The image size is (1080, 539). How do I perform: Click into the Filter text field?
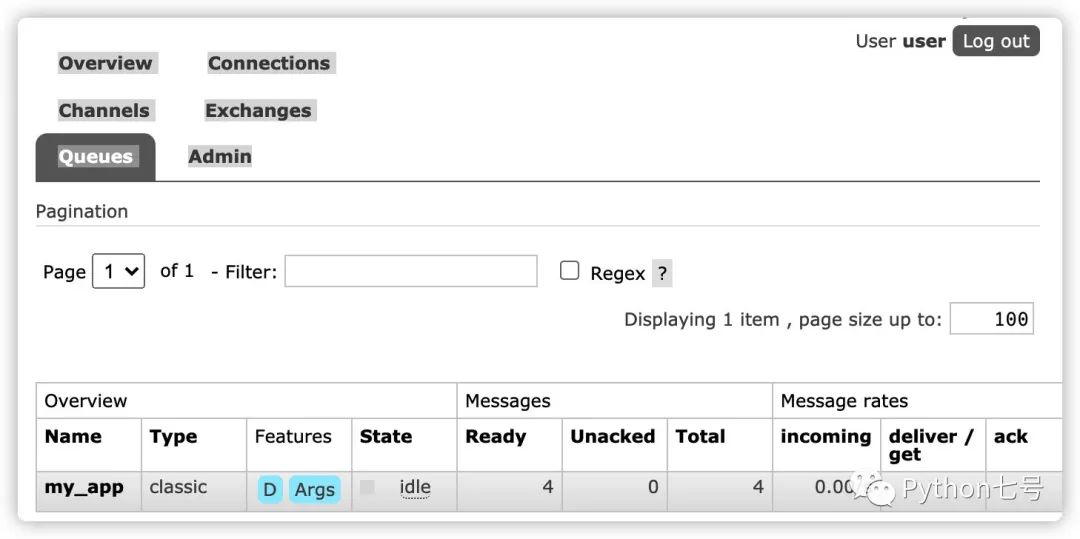pyautogui.click(x=411, y=271)
